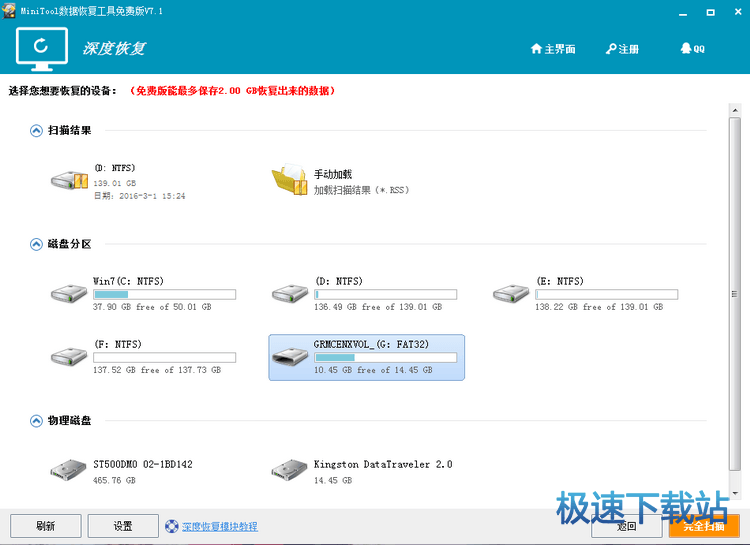Click the E: drive usage bar
This screenshot has height=545, width=750.
tap(607, 294)
